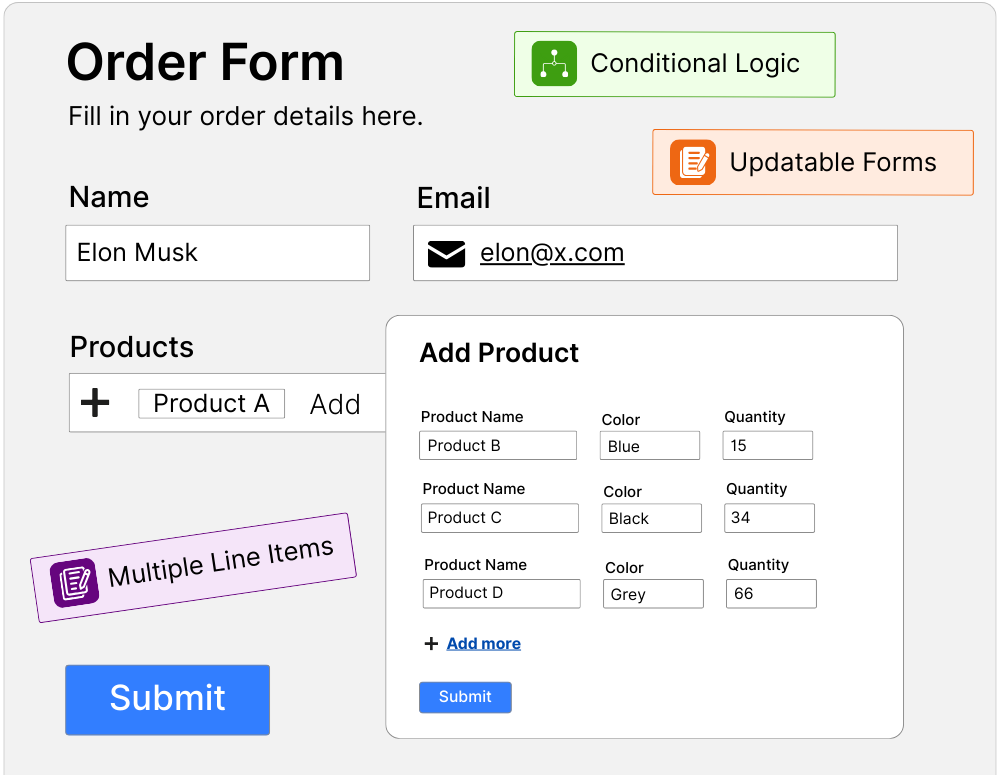Image resolution: width=1000 pixels, height=775 pixels.
Task: Click the purple Multiple Line Items icon
Action: pos(74,582)
